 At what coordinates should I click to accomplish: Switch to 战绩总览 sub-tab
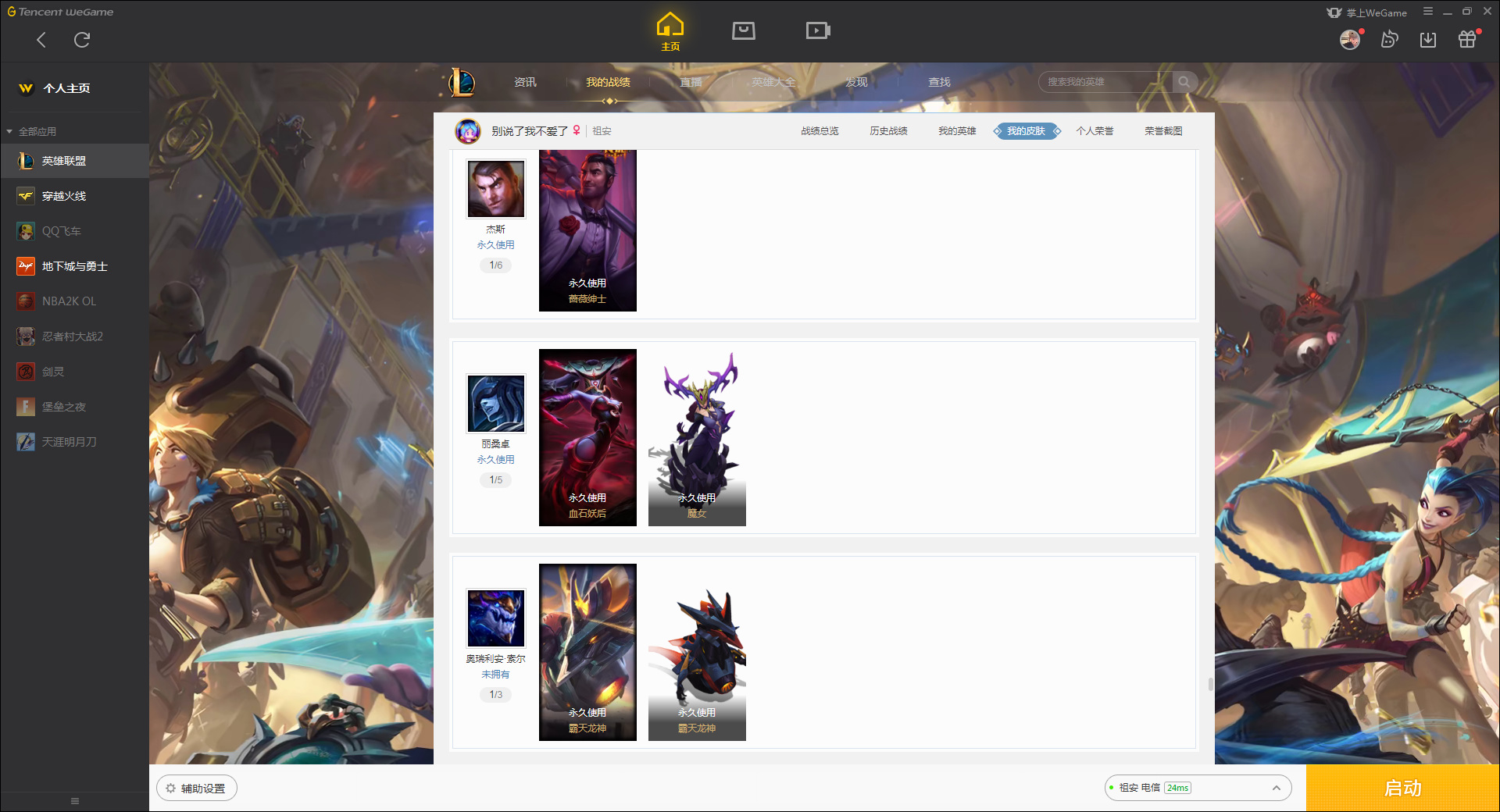[x=820, y=131]
